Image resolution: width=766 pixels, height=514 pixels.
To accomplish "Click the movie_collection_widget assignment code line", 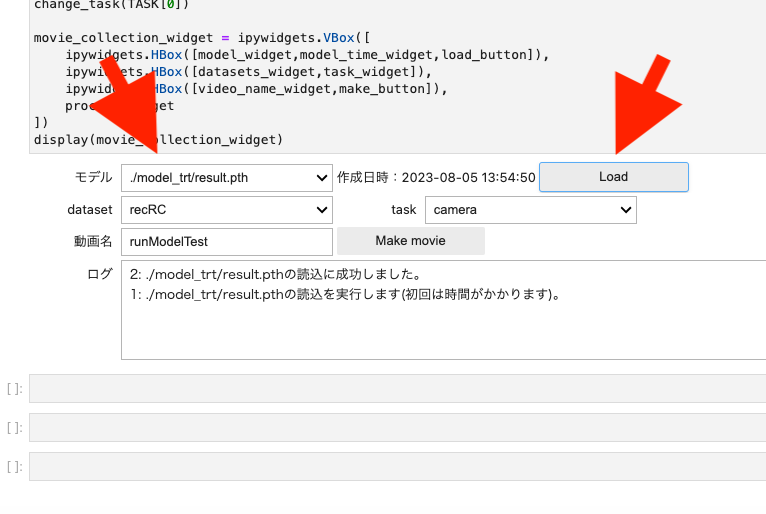I will 202,38.
